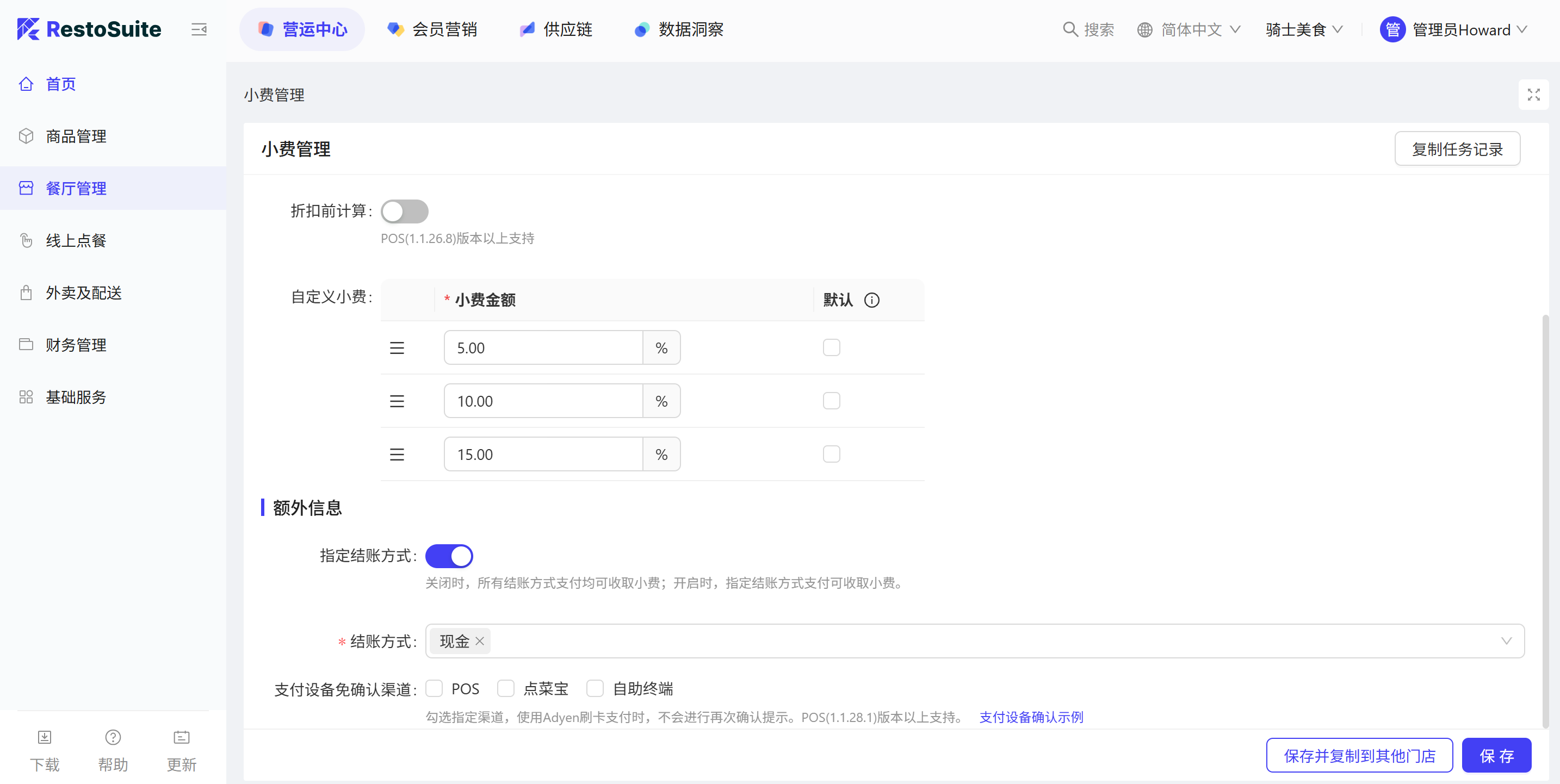Remove the 现金 tag with its X

pyautogui.click(x=480, y=641)
